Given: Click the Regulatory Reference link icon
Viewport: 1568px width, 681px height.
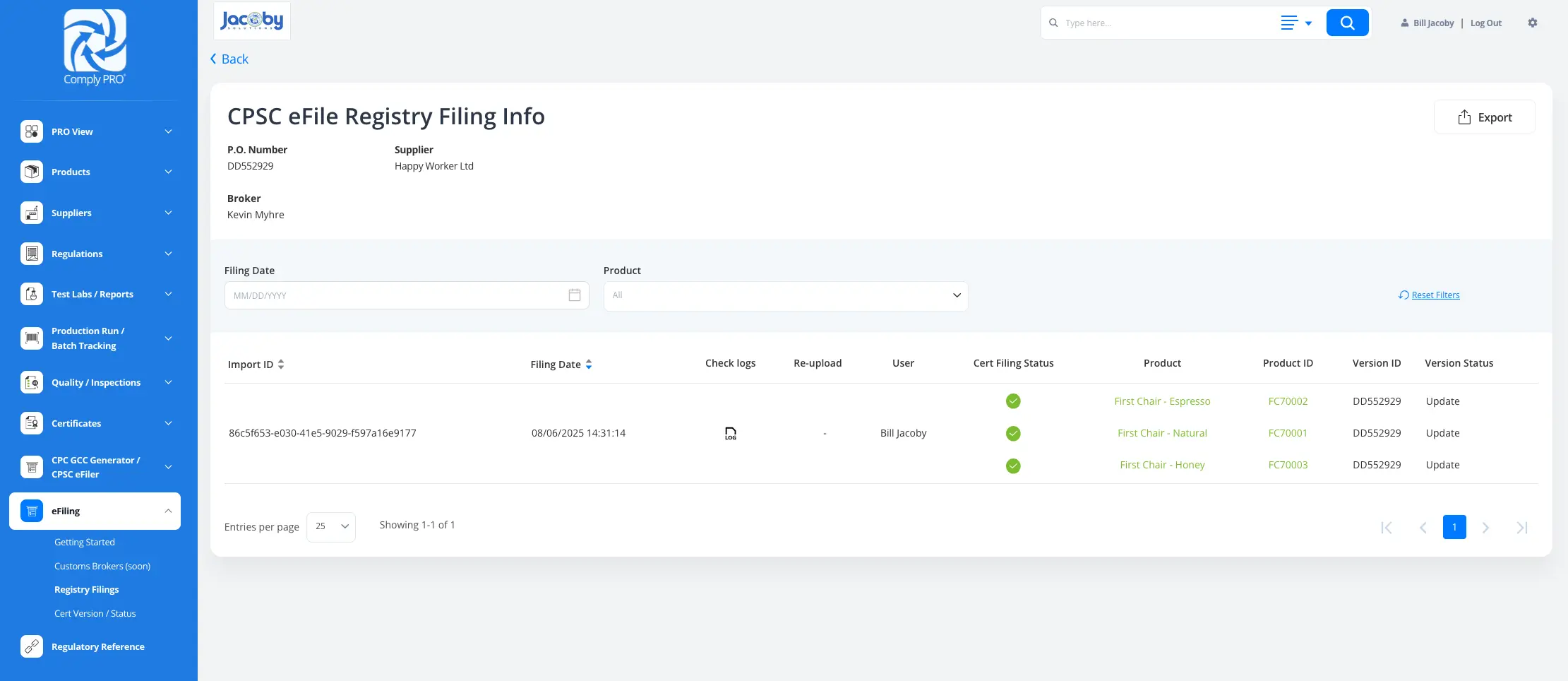Looking at the screenshot, I should coord(32,646).
